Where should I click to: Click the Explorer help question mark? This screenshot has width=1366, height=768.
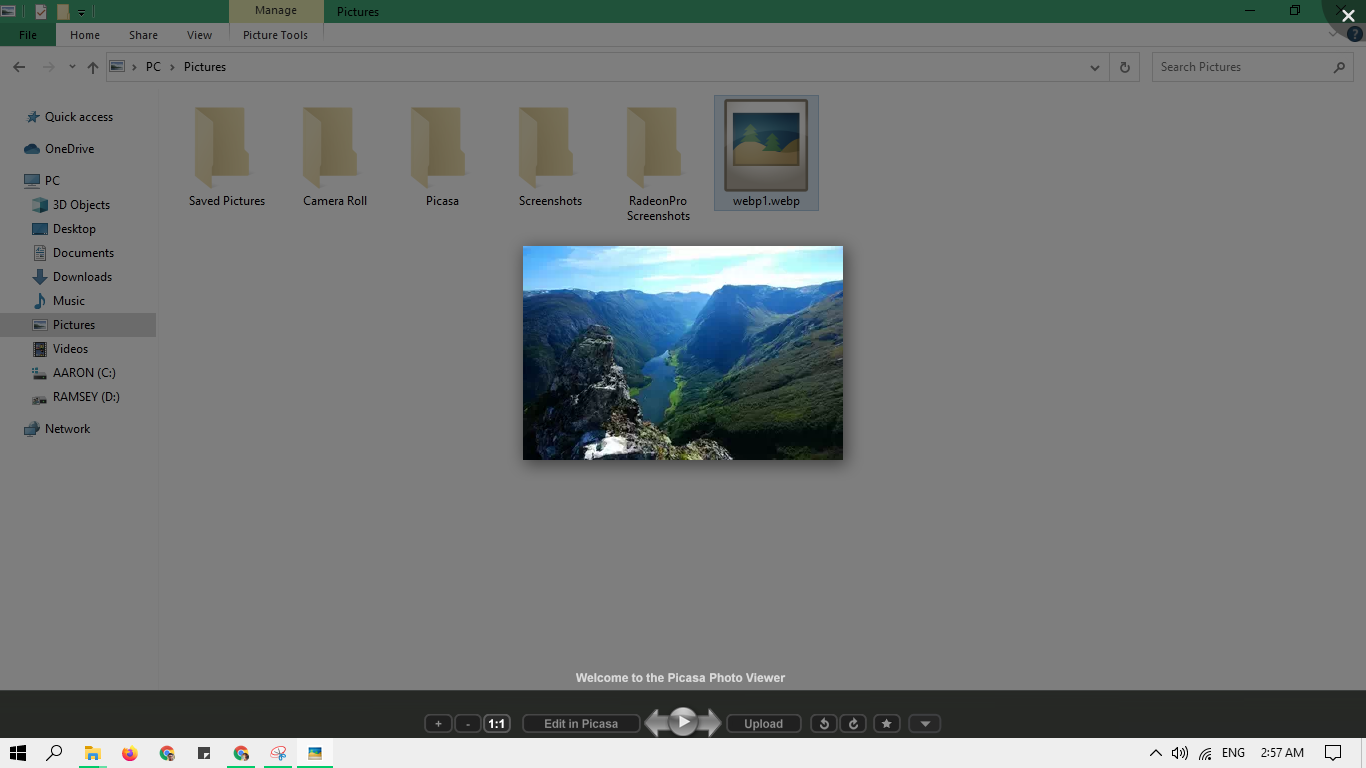click(x=1355, y=34)
